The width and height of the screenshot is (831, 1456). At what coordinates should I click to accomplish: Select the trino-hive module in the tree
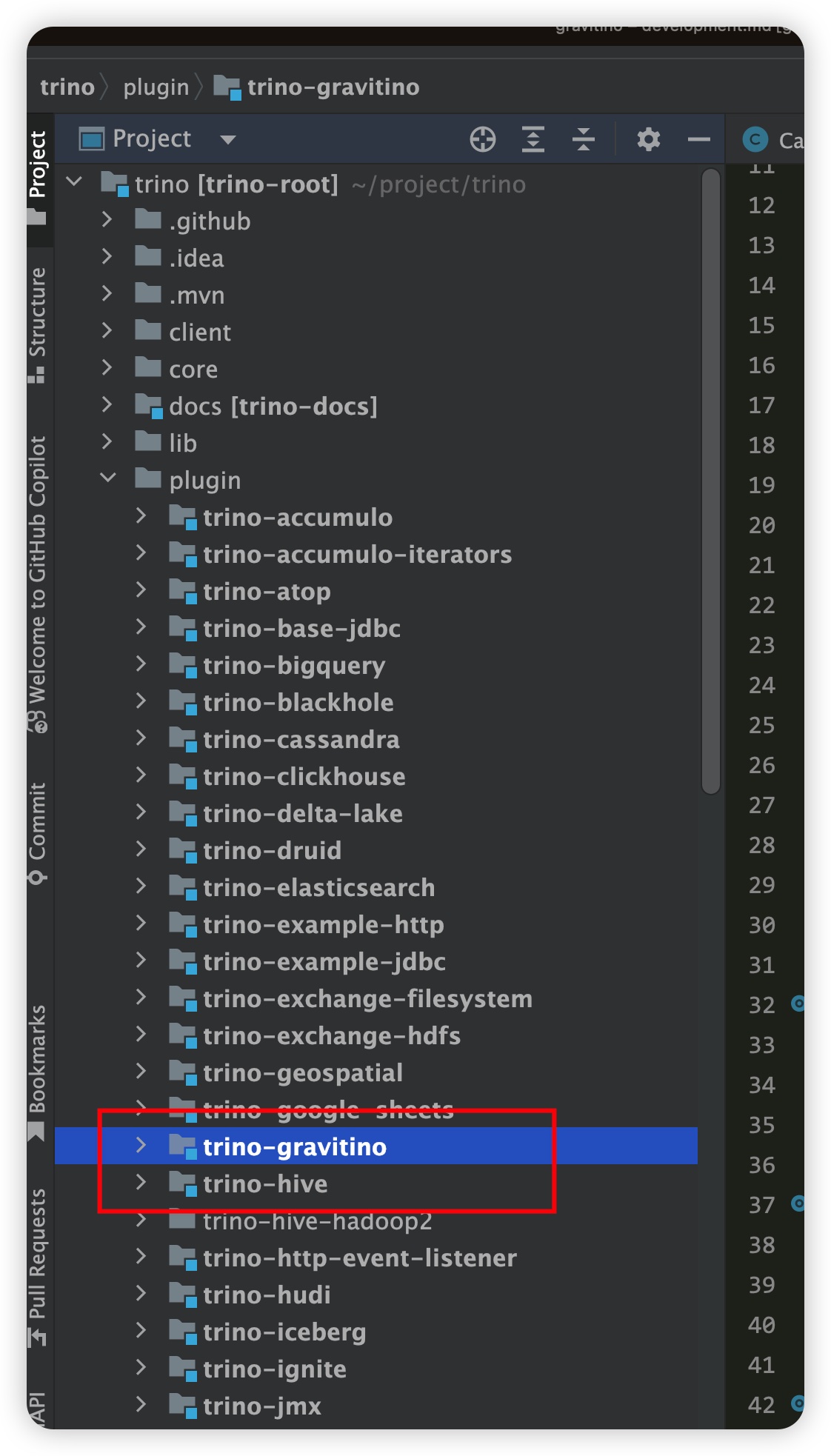click(x=265, y=1184)
